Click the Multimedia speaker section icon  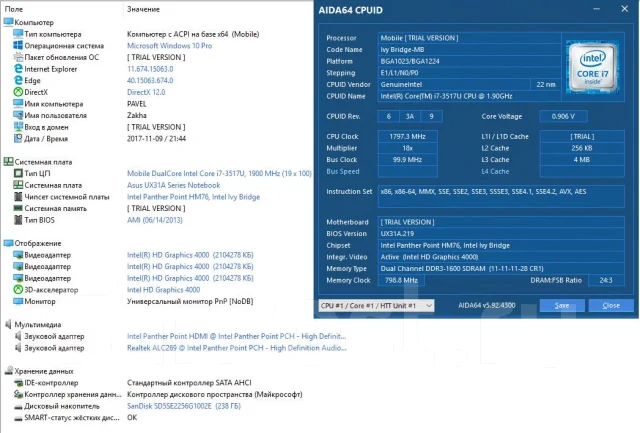click(8, 324)
